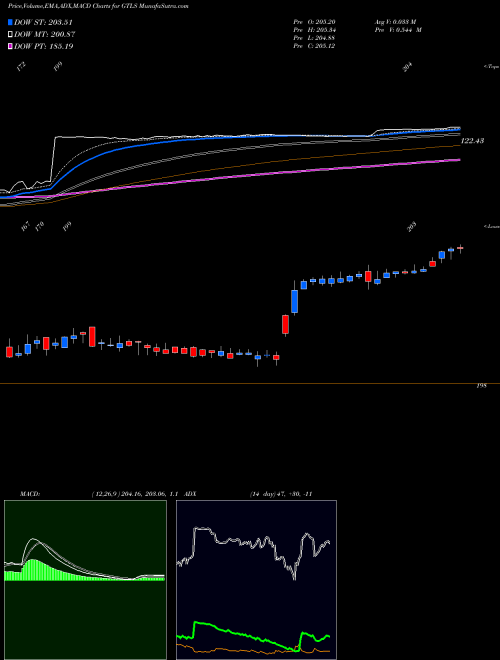Screen dimensions: 500x660
Task: Click the blue DOW ST legend swatch
Action: (x=10, y=22)
